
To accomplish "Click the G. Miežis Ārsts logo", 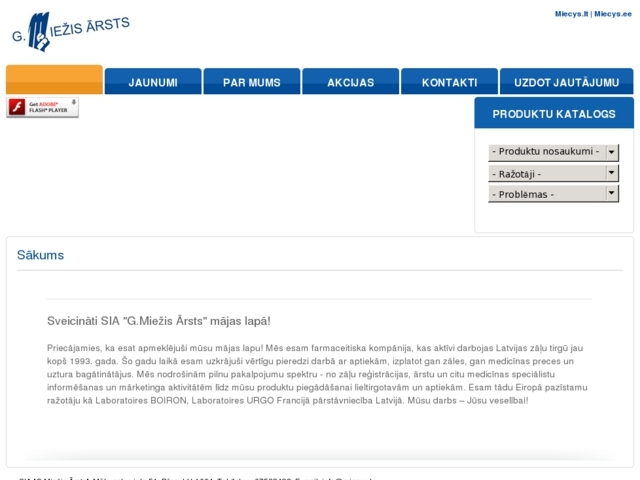I will 71,32.
